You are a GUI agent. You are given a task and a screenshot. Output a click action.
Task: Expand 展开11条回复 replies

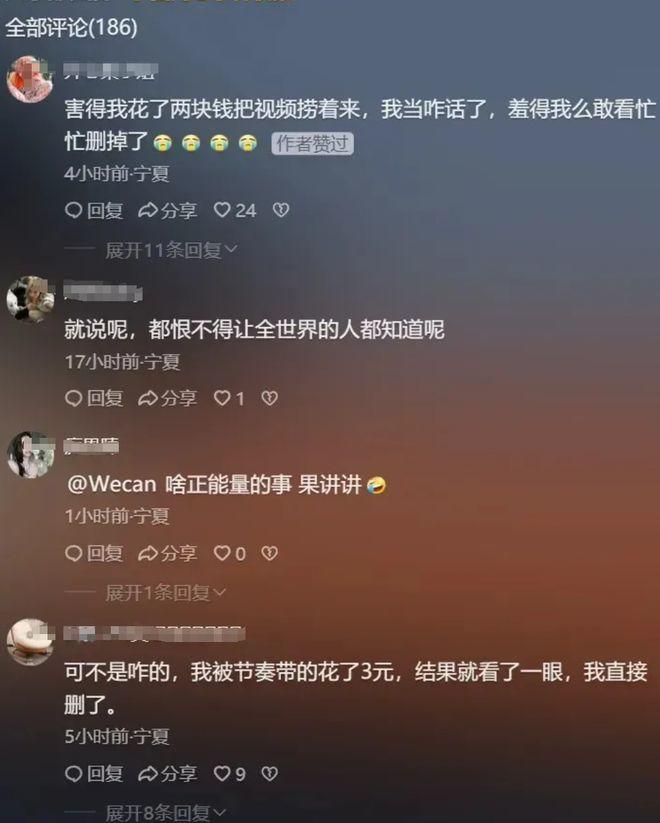coord(171,250)
